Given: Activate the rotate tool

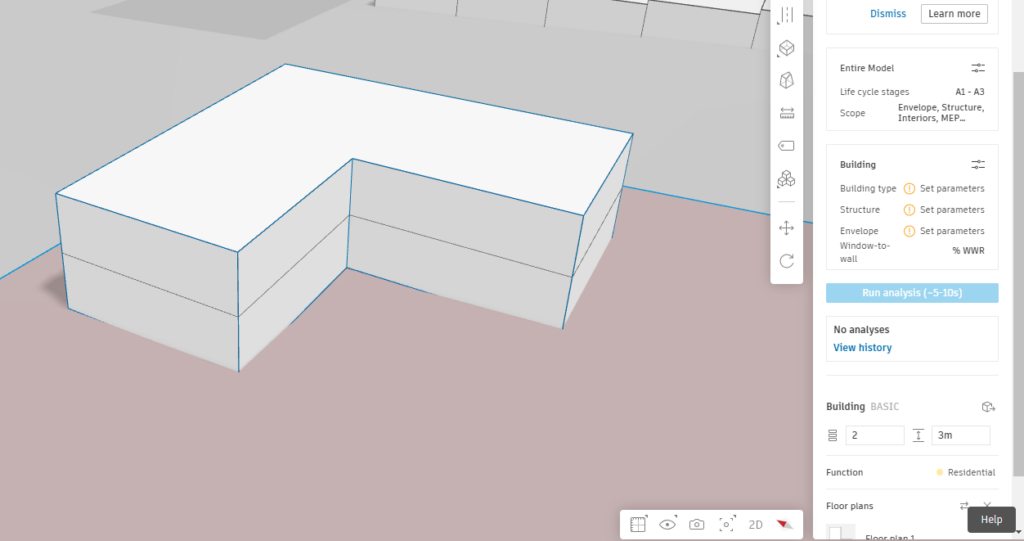Looking at the screenshot, I should pyautogui.click(x=786, y=261).
